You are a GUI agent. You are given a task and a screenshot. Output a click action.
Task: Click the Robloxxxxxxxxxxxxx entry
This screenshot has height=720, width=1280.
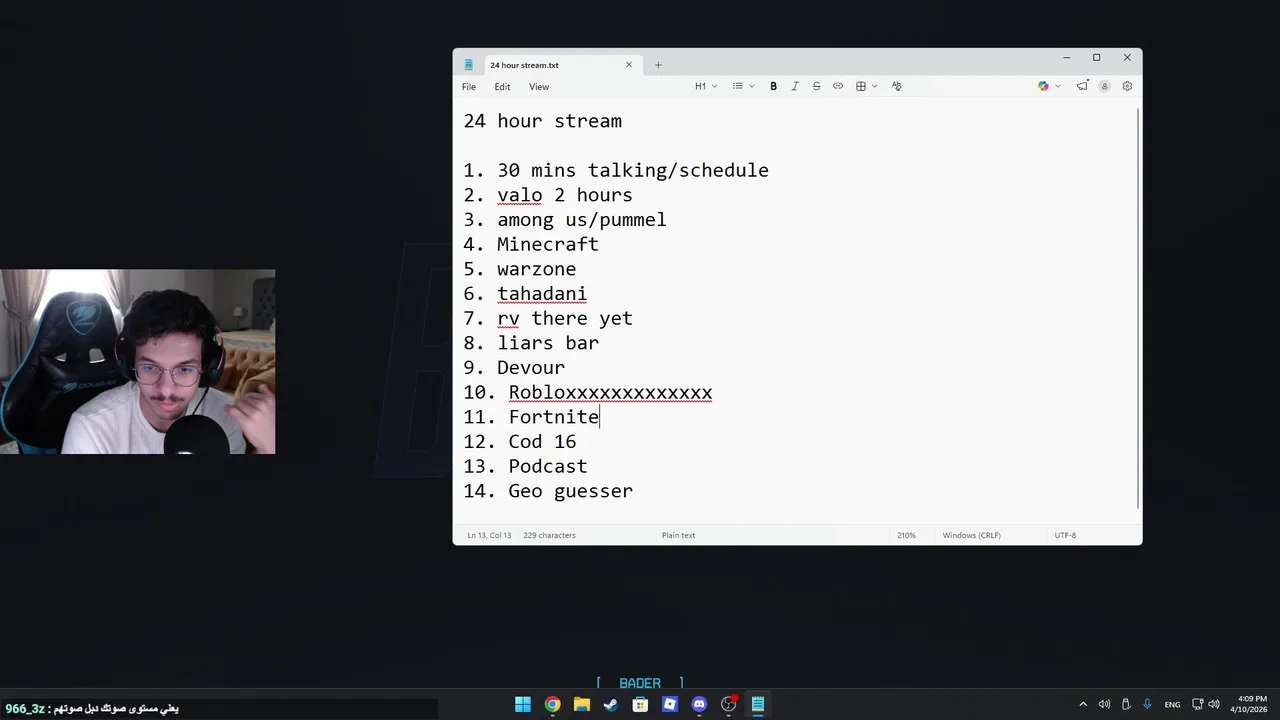610,392
